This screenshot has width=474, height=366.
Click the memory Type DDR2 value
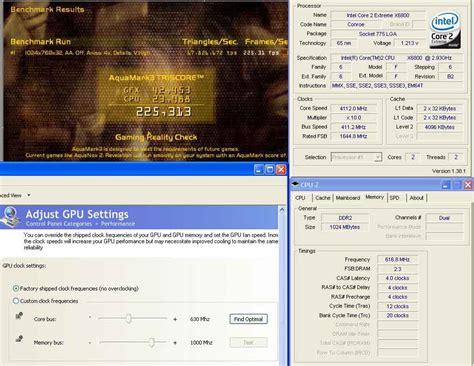(345, 218)
